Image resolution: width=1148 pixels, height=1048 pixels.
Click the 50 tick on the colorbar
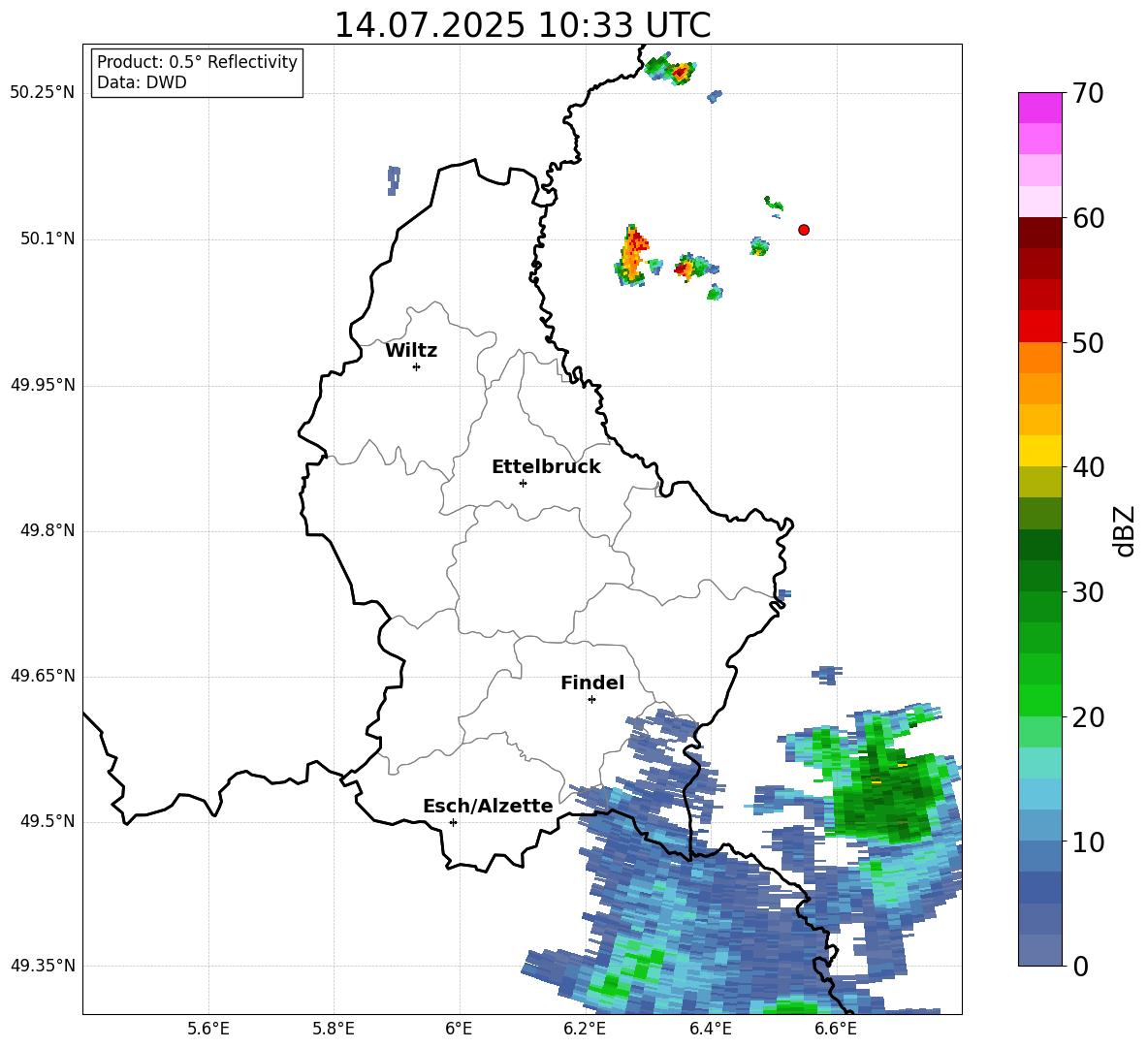coord(1088,342)
